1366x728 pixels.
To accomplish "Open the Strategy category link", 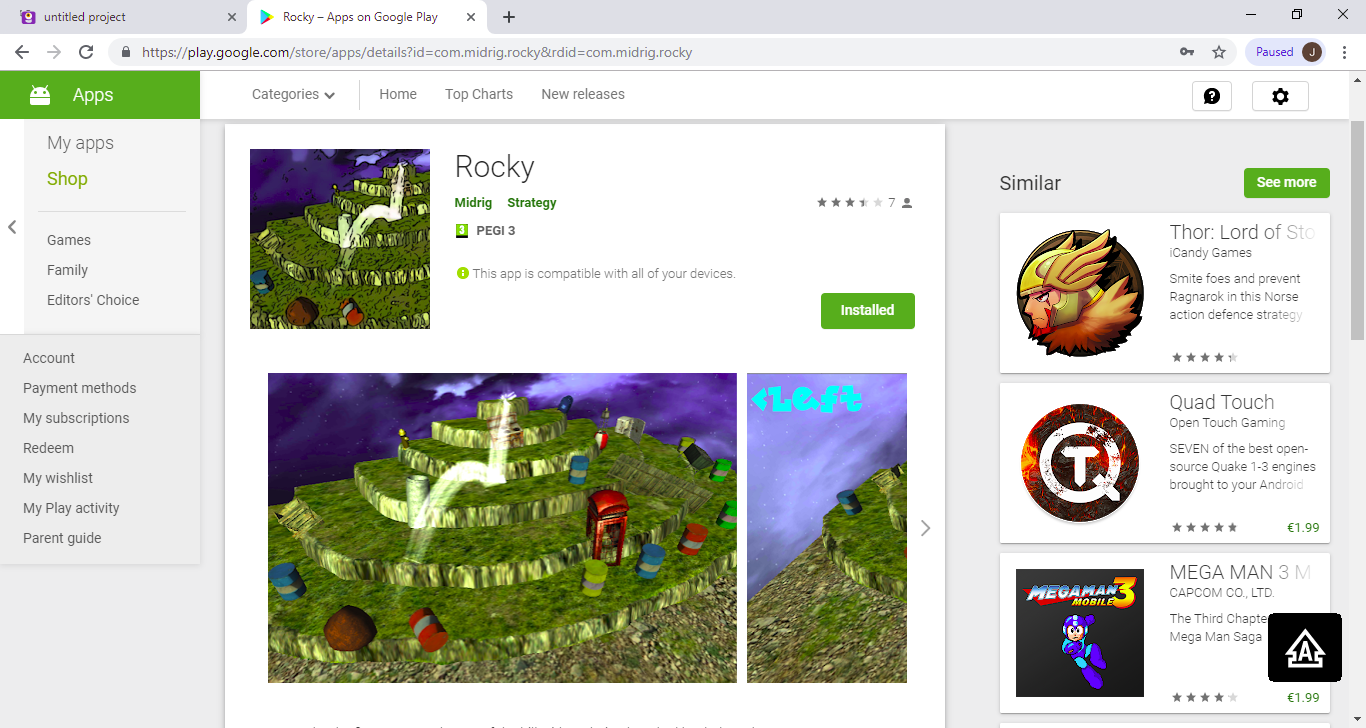I will [532, 203].
